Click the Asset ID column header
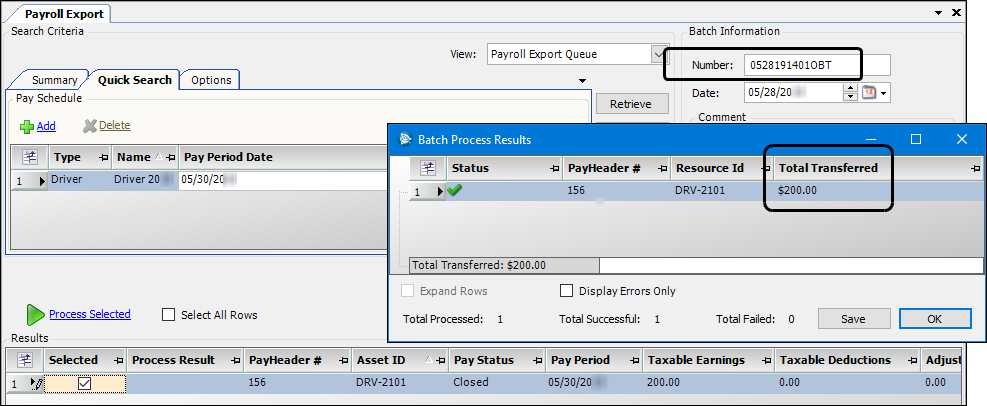Screen dimensions: 987x406 [400, 360]
